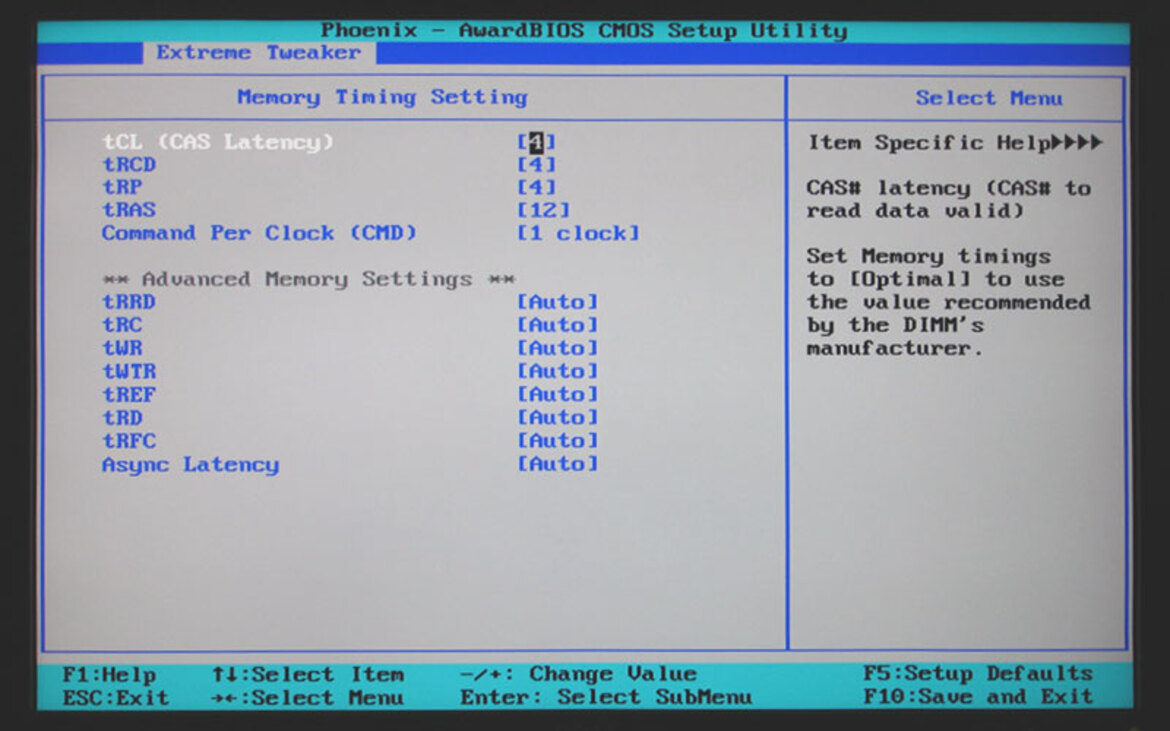Image resolution: width=1170 pixels, height=731 pixels.
Task: Select the Extreme Tweaker tab
Action: tap(258, 53)
